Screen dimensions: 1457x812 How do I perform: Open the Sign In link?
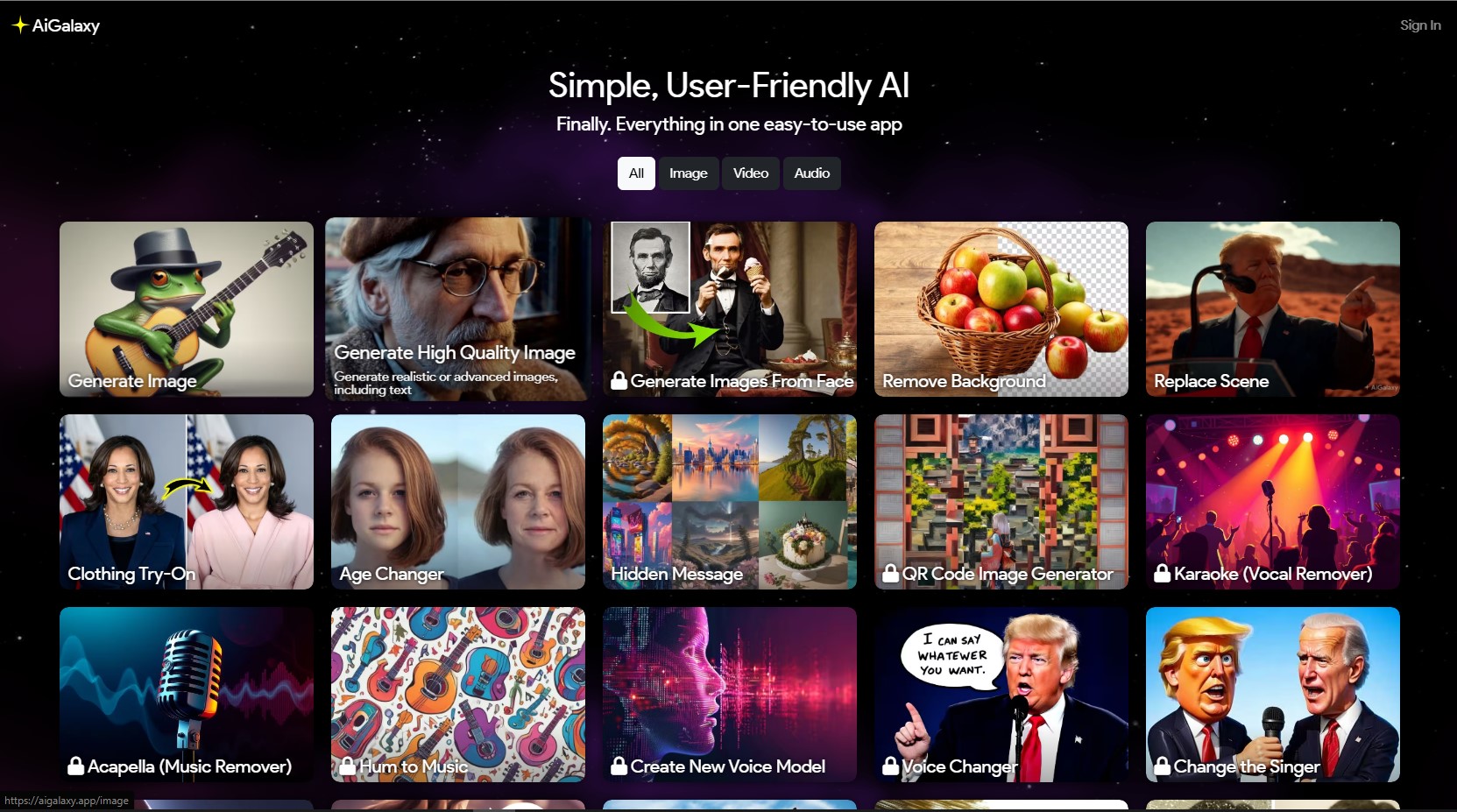[1420, 25]
